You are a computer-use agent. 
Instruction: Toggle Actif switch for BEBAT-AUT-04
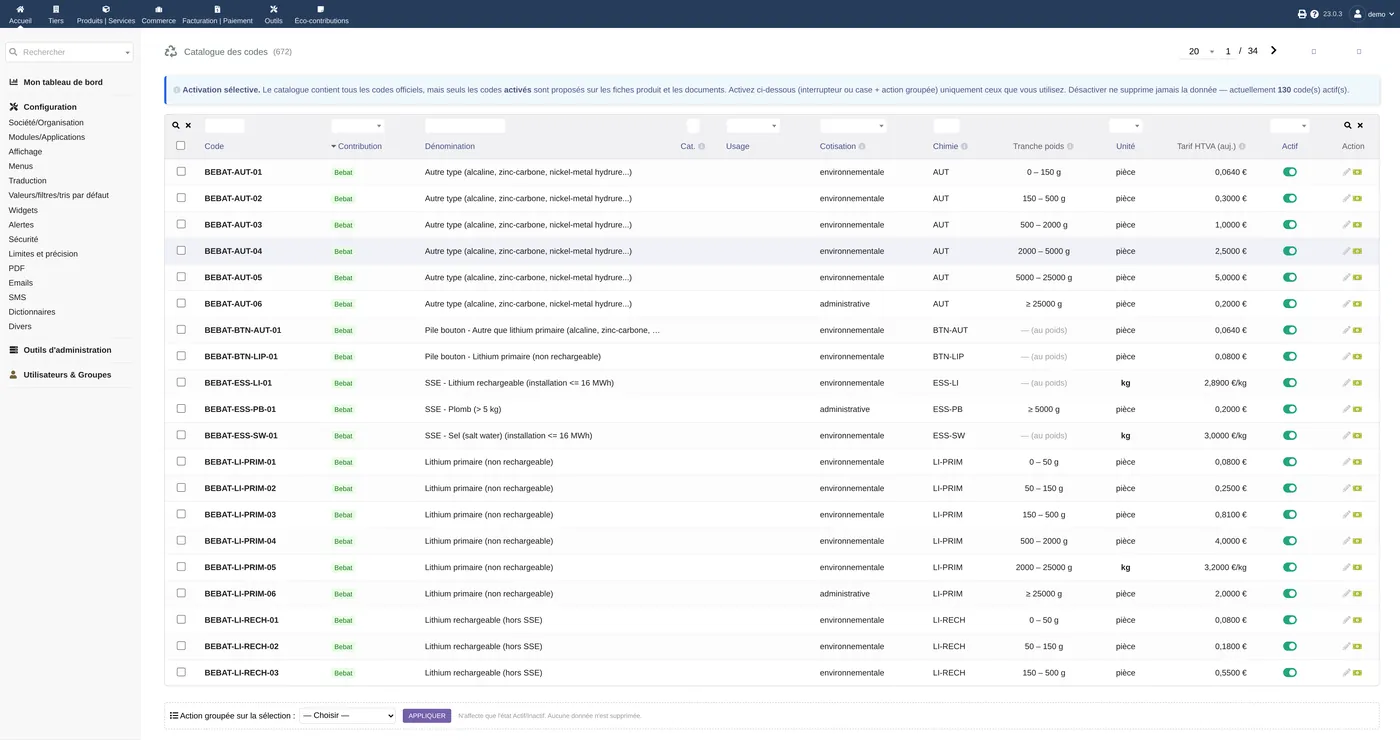pos(1290,251)
